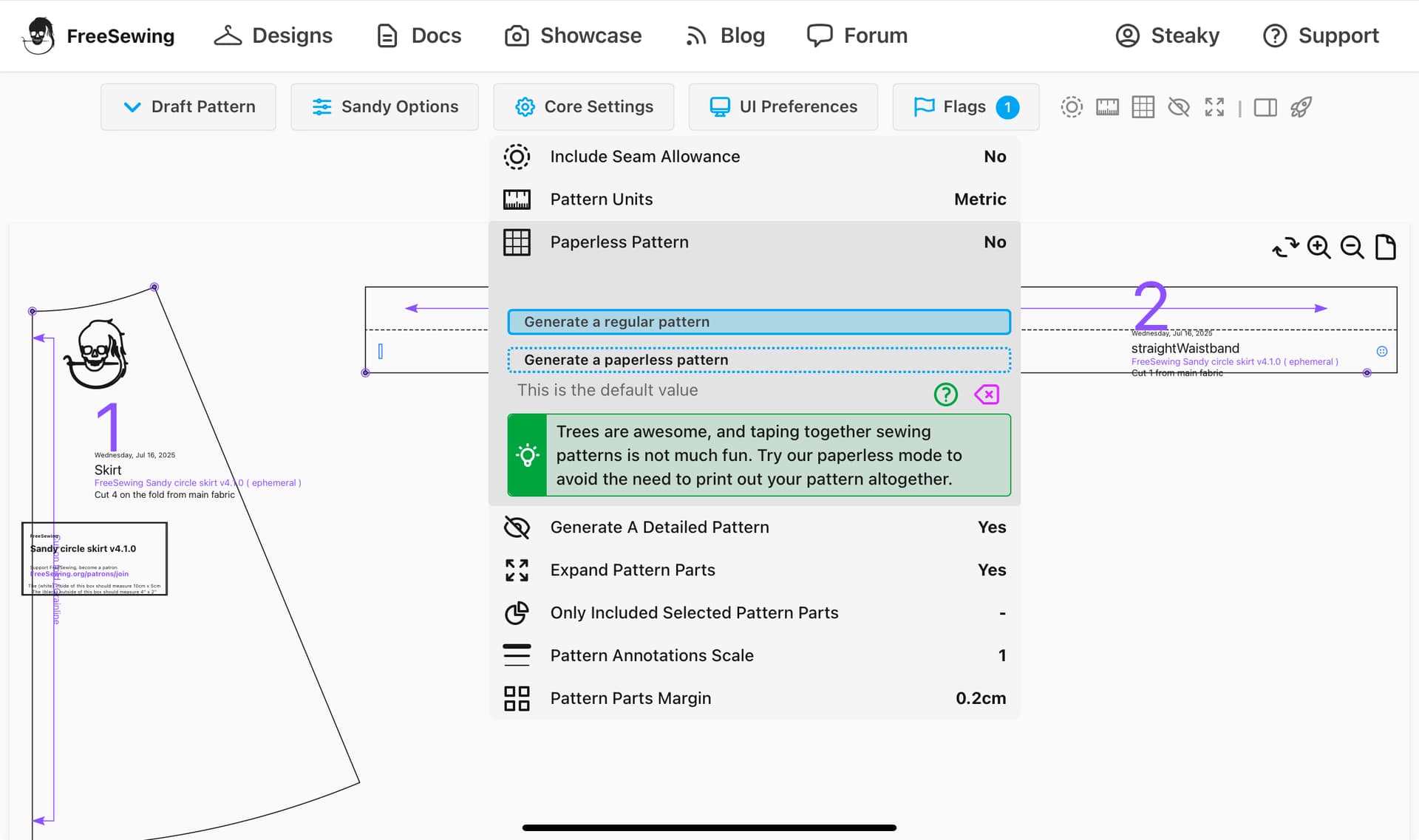Click the freesewing.org/patrons/join link

(79, 574)
